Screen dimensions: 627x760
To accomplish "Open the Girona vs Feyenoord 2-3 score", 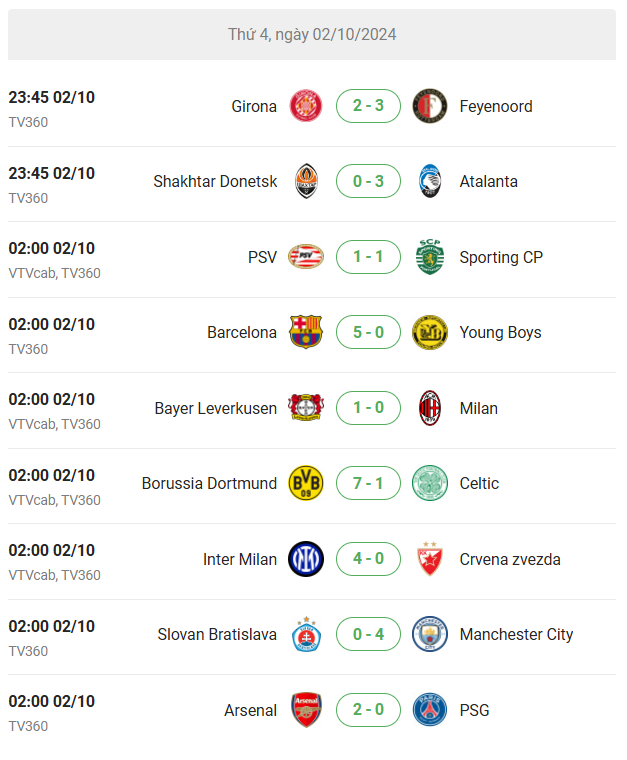I will point(368,106).
